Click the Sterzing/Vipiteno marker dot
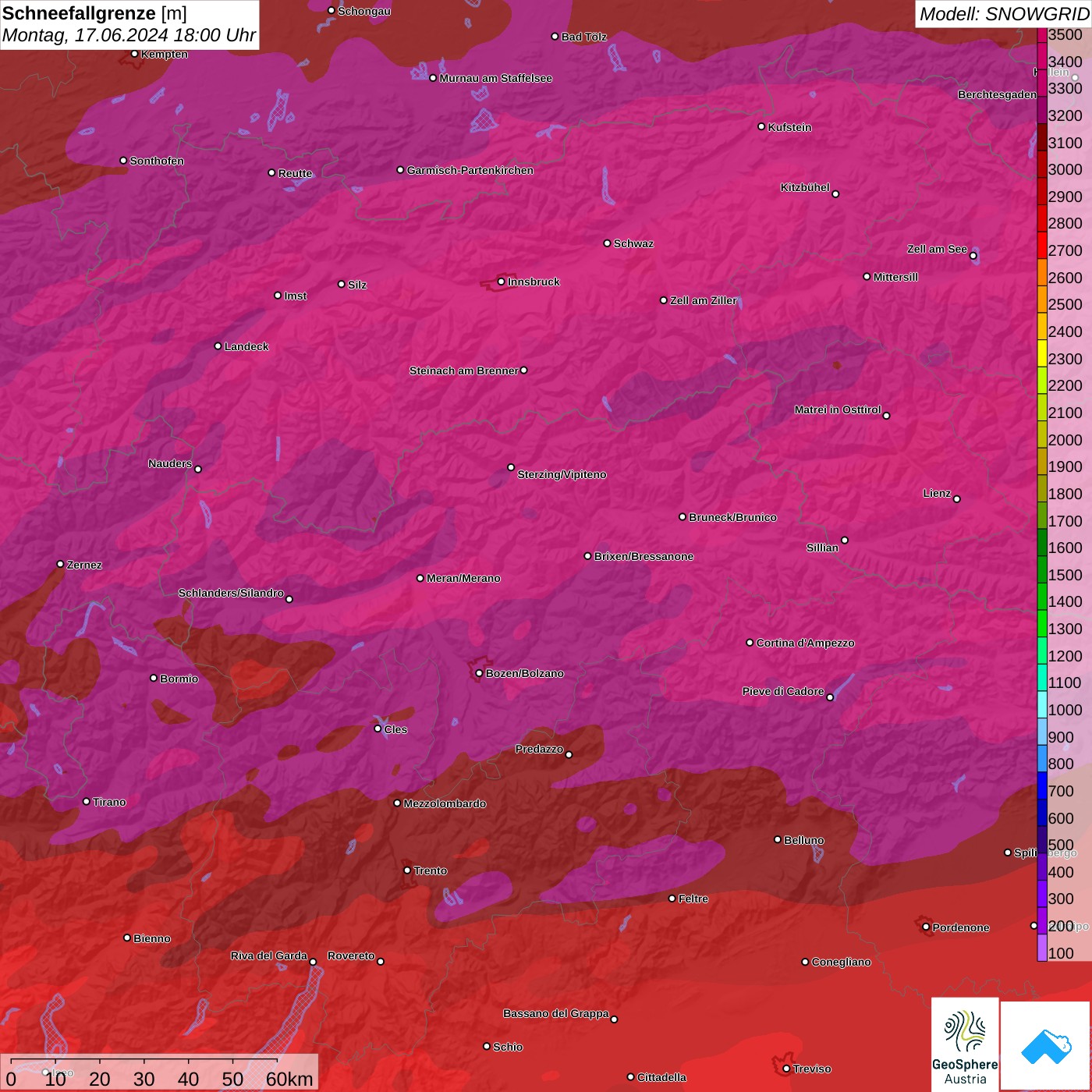 511,467
